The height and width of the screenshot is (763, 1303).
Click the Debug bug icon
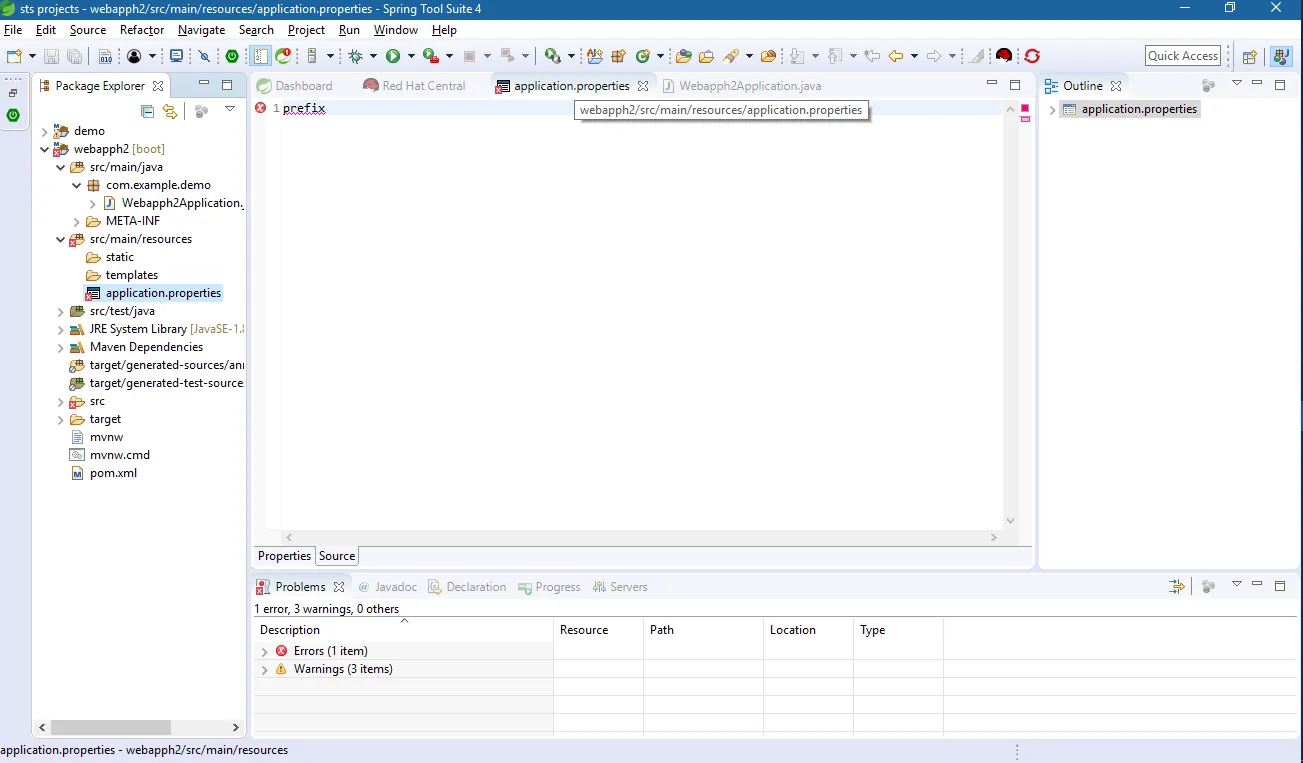click(x=355, y=56)
